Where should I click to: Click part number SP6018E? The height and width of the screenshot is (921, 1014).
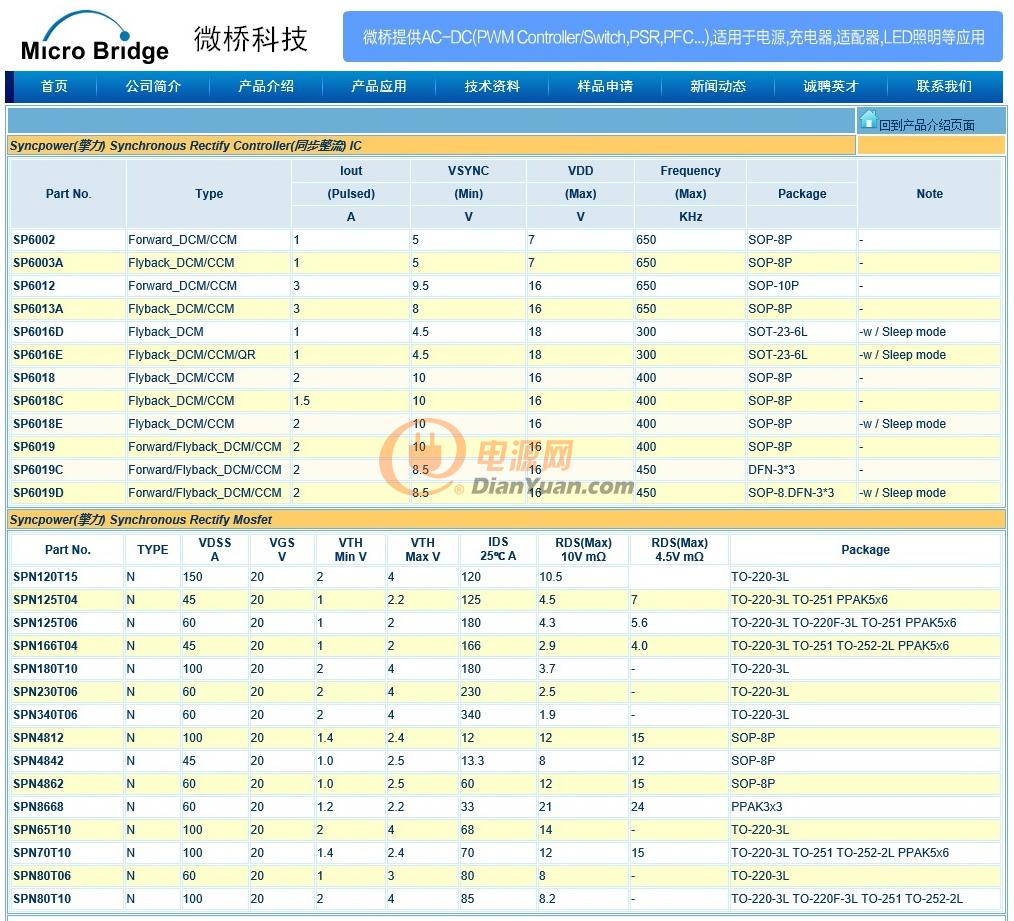(x=38, y=424)
